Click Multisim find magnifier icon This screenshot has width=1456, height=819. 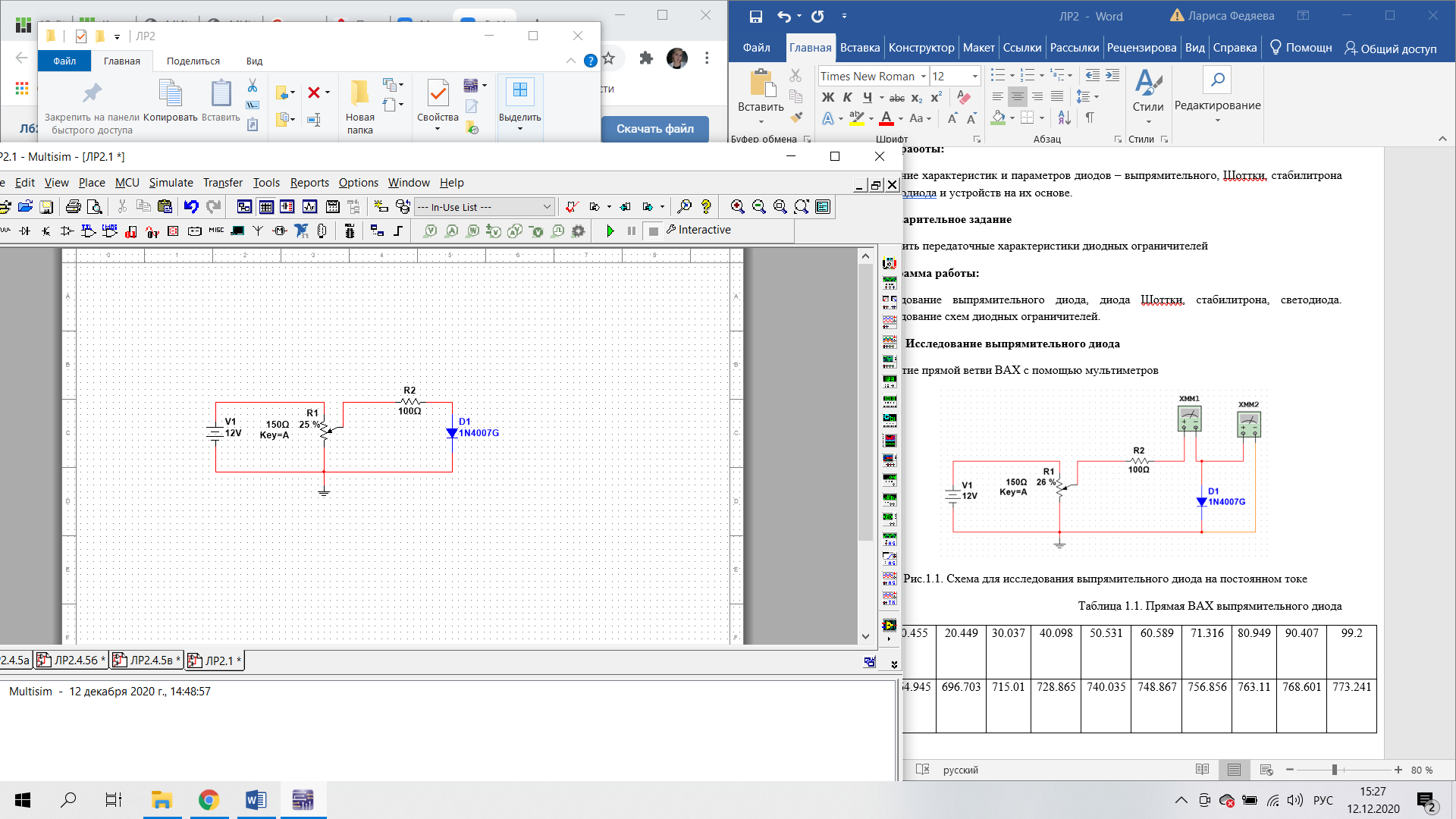684,206
